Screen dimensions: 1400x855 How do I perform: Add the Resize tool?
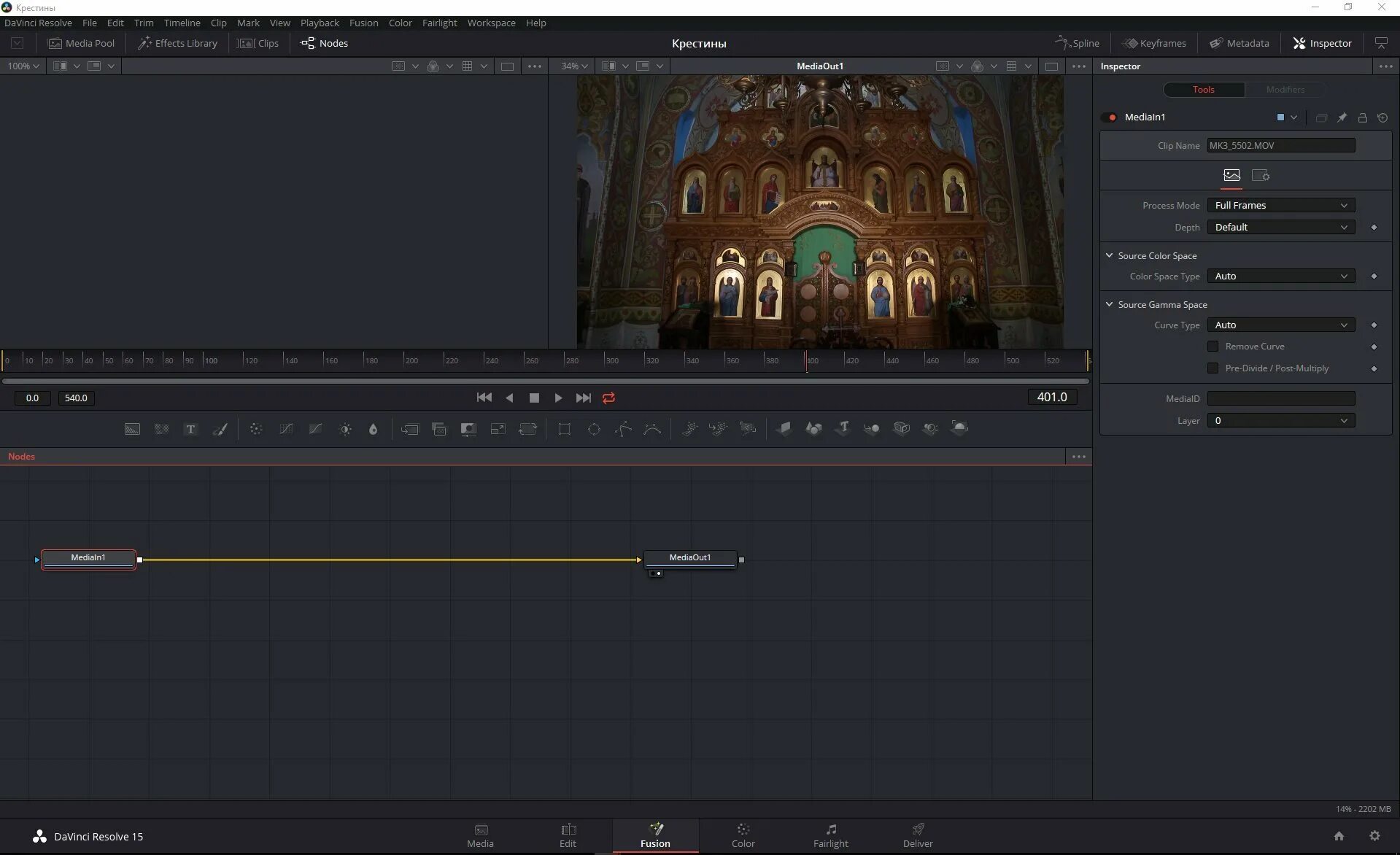(498, 429)
